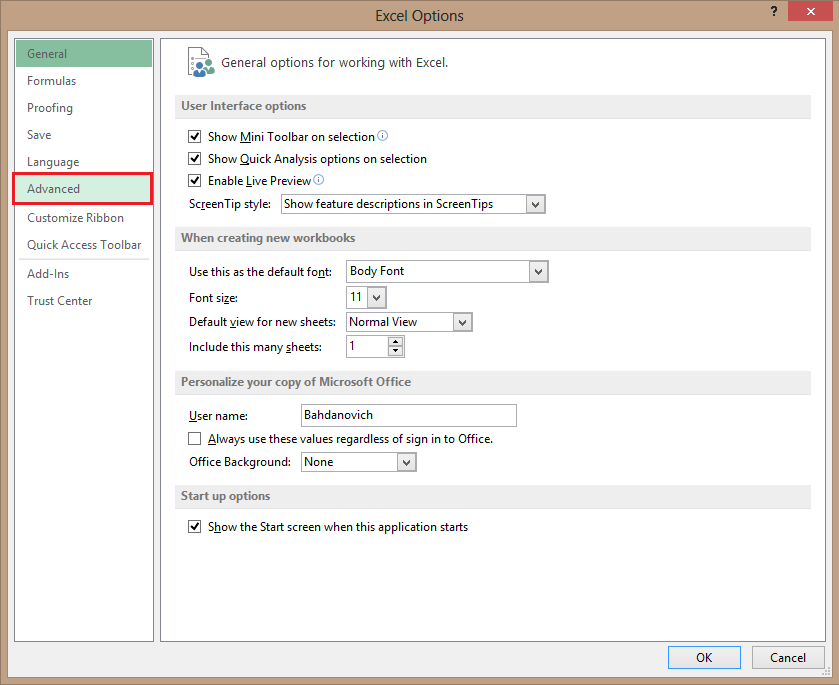Click the info icon beside Enable Live Preview
Viewport: 839px width, 685px height.
[318, 181]
